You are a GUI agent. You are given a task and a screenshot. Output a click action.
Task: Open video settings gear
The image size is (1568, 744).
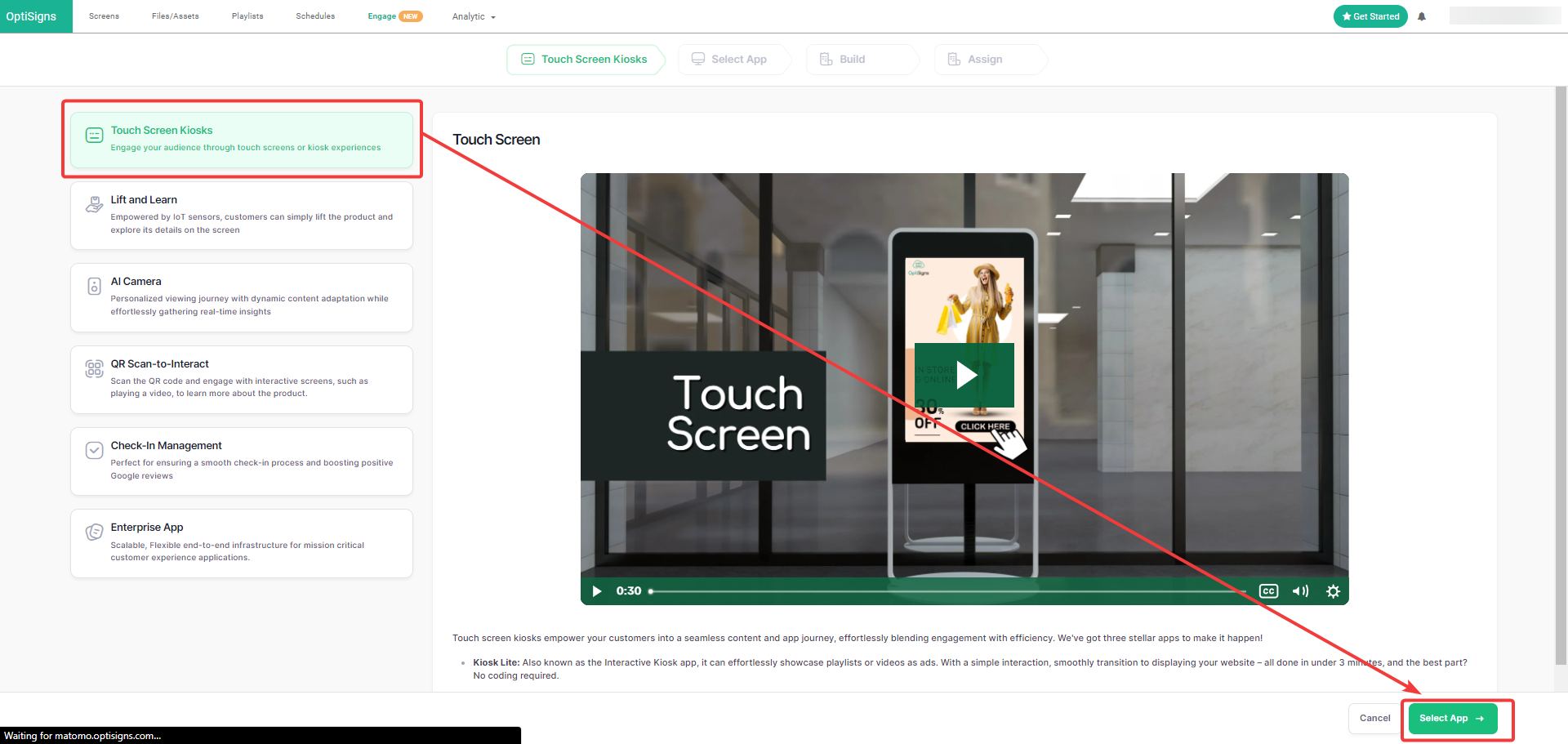click(1333, 591)
